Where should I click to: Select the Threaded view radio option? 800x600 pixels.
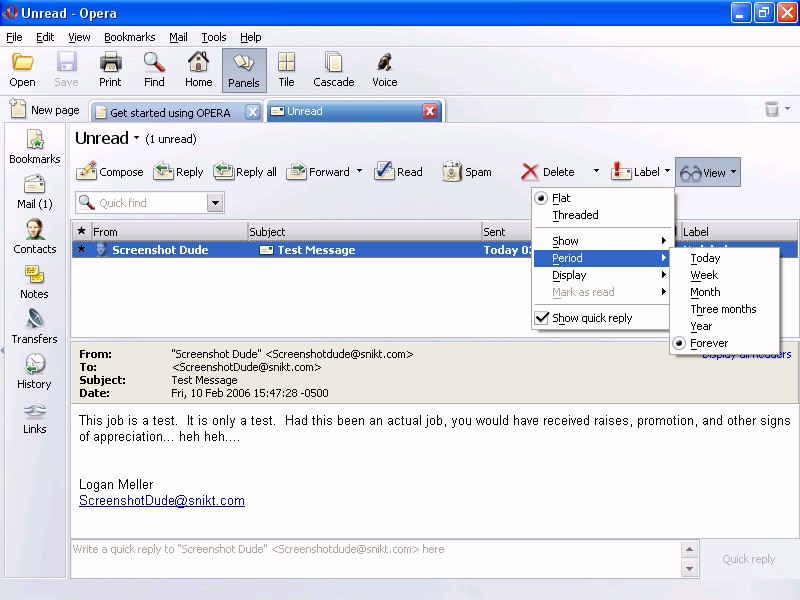[x=575, y=215]
